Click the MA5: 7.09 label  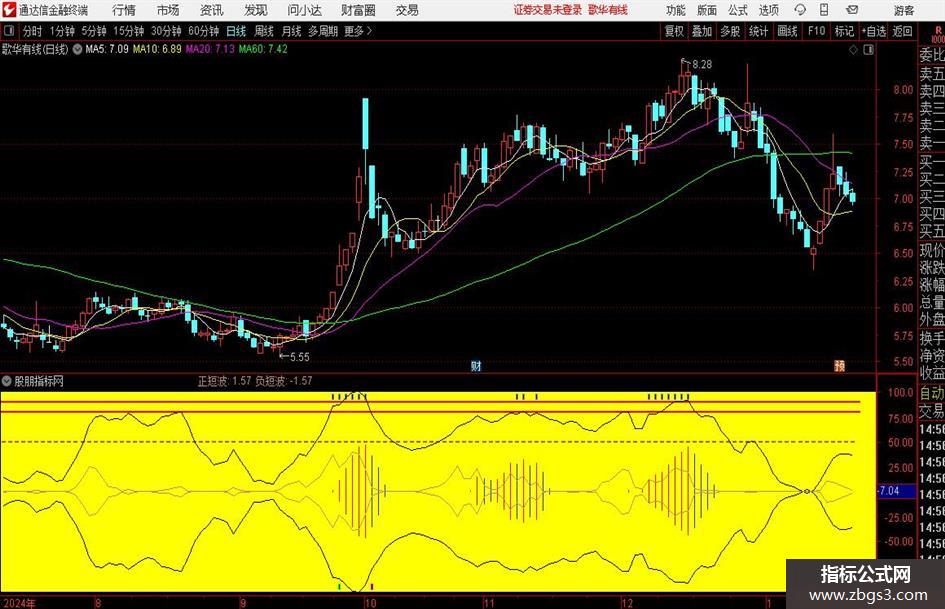pyautogui.click(x=107, y=49)
